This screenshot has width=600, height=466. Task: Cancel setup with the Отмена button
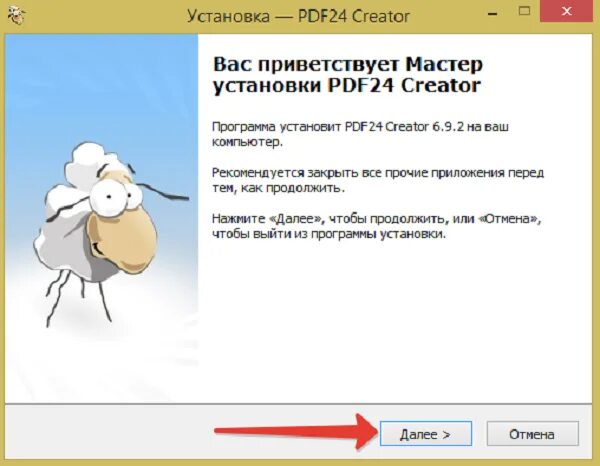point(532,433)
